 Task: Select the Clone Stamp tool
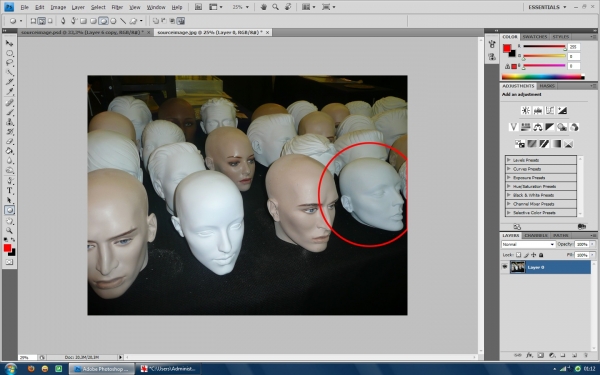(10, 122)
